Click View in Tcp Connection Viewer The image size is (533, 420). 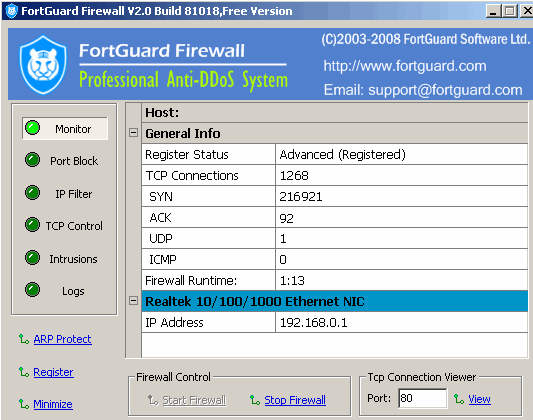tap(479, 399)
